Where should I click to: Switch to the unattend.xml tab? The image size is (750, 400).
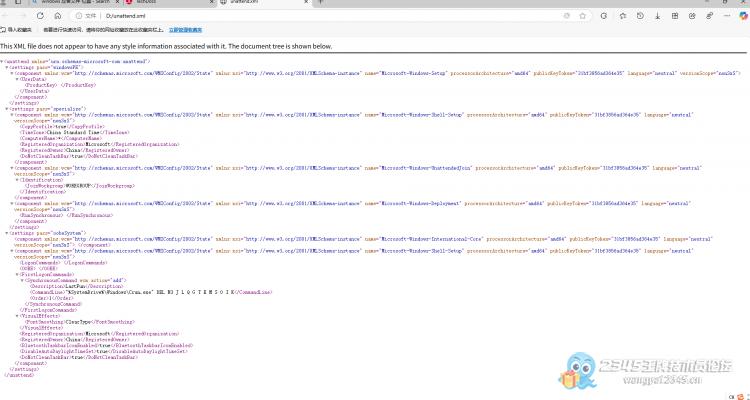[x=263, y=2]
